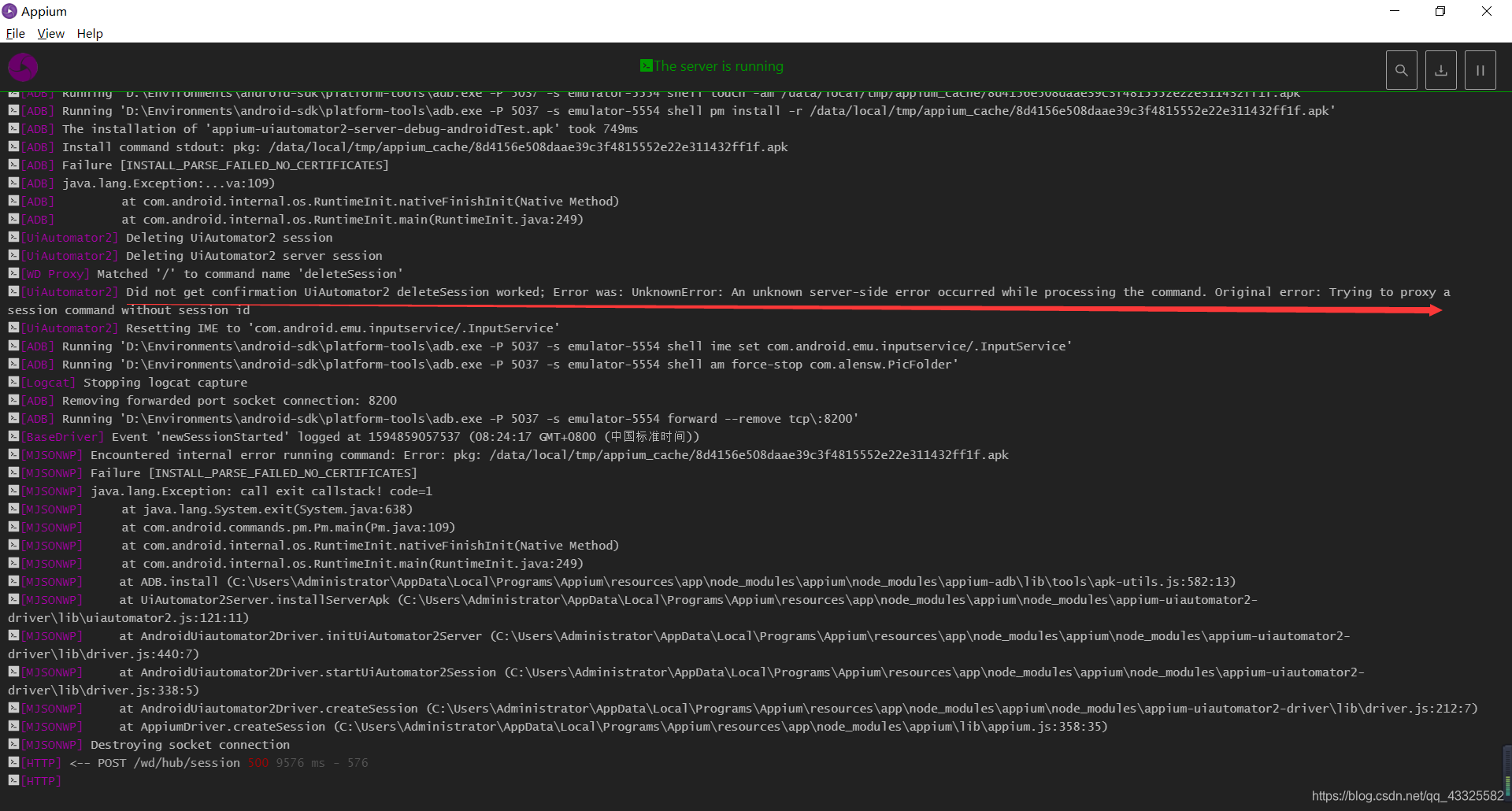The image size is (1512, 811).
Task: Click the MJSONWP 'Failure [INSTALL_PARSE_FAILED_NO_CERTIFICATES]' line
Action: pyautogui.click(x=254, y=473)
